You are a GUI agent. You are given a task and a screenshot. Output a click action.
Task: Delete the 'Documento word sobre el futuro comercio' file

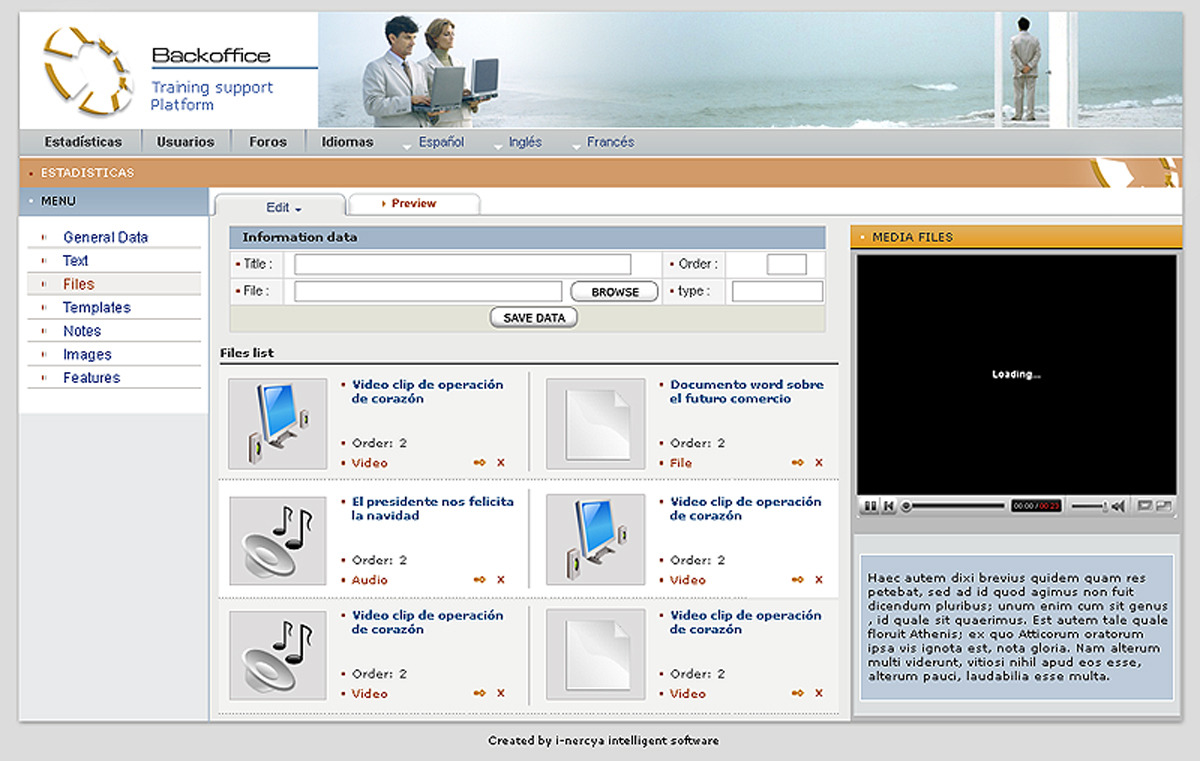pos(819,463)
